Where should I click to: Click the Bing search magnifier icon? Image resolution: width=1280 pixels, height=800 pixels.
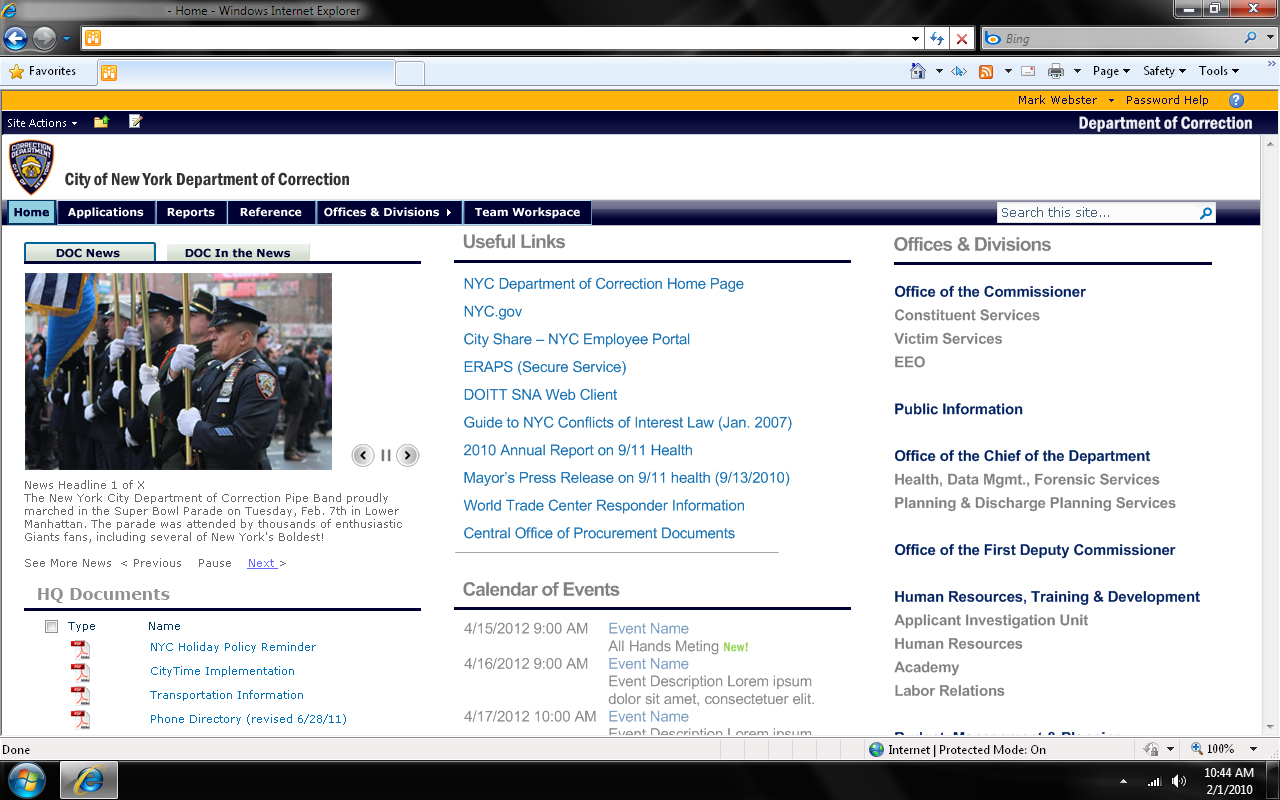pos(1250,39)
